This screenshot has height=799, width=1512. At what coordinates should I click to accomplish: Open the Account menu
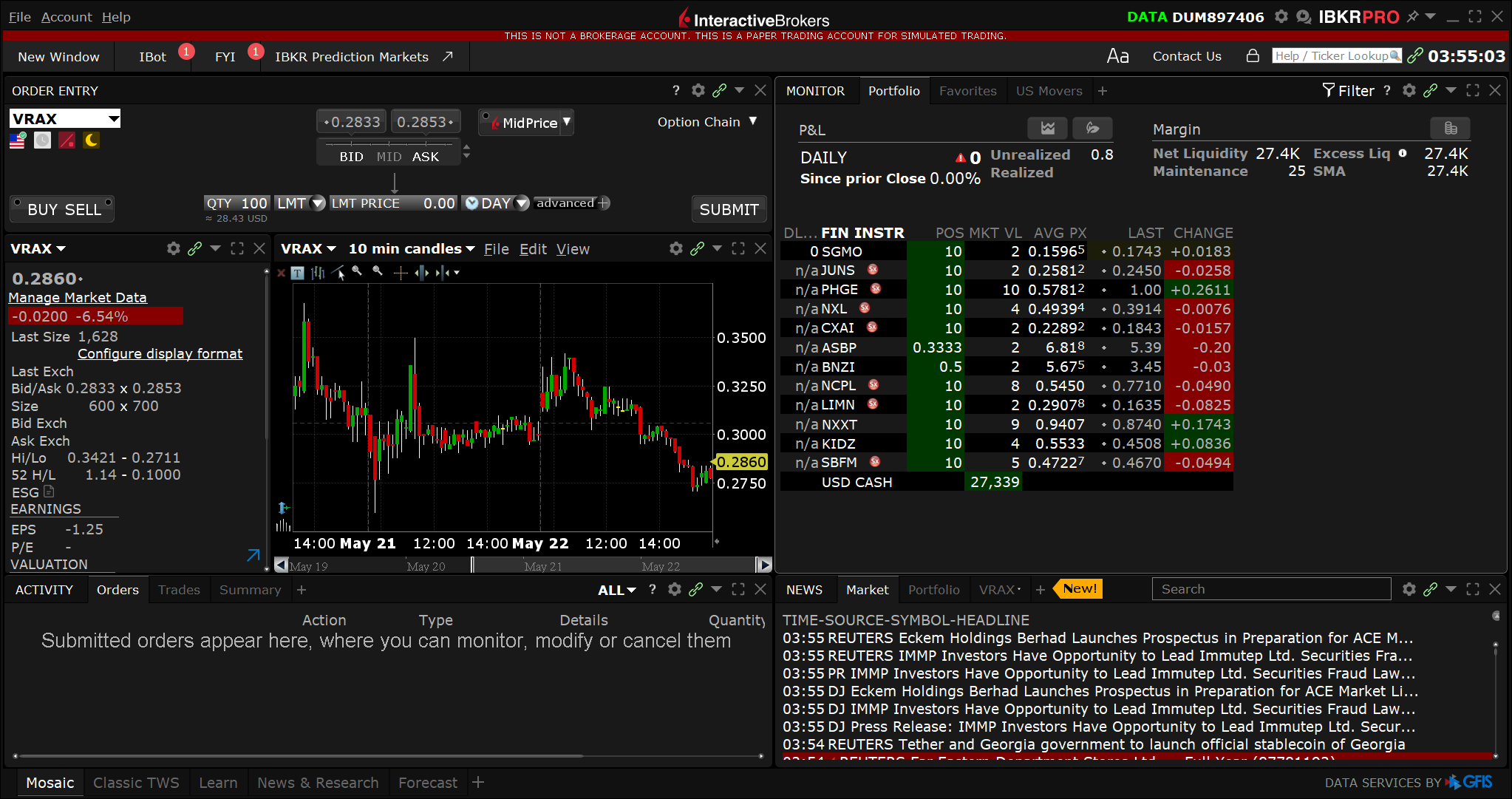[x=67, y=16]
